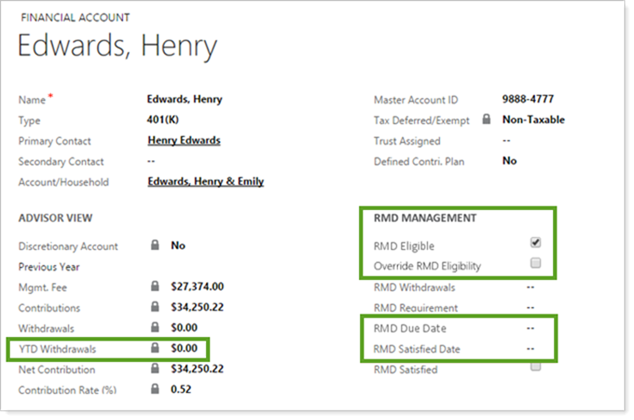This screenshot has width=634, height=420.
Task: Click the YTD Withdrawals lock icon
Action: (x=155, y=349)
